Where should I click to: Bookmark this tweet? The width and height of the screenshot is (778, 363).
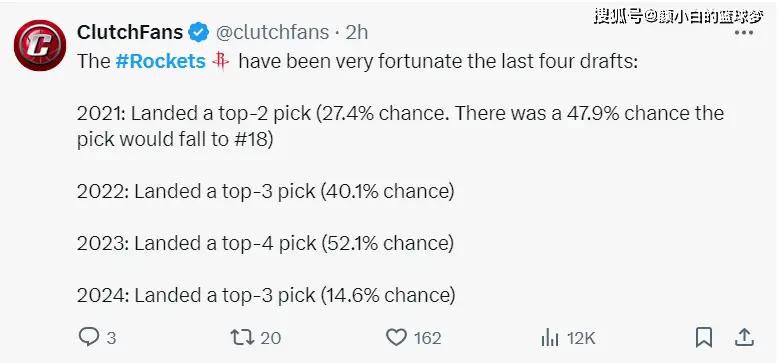704,338
